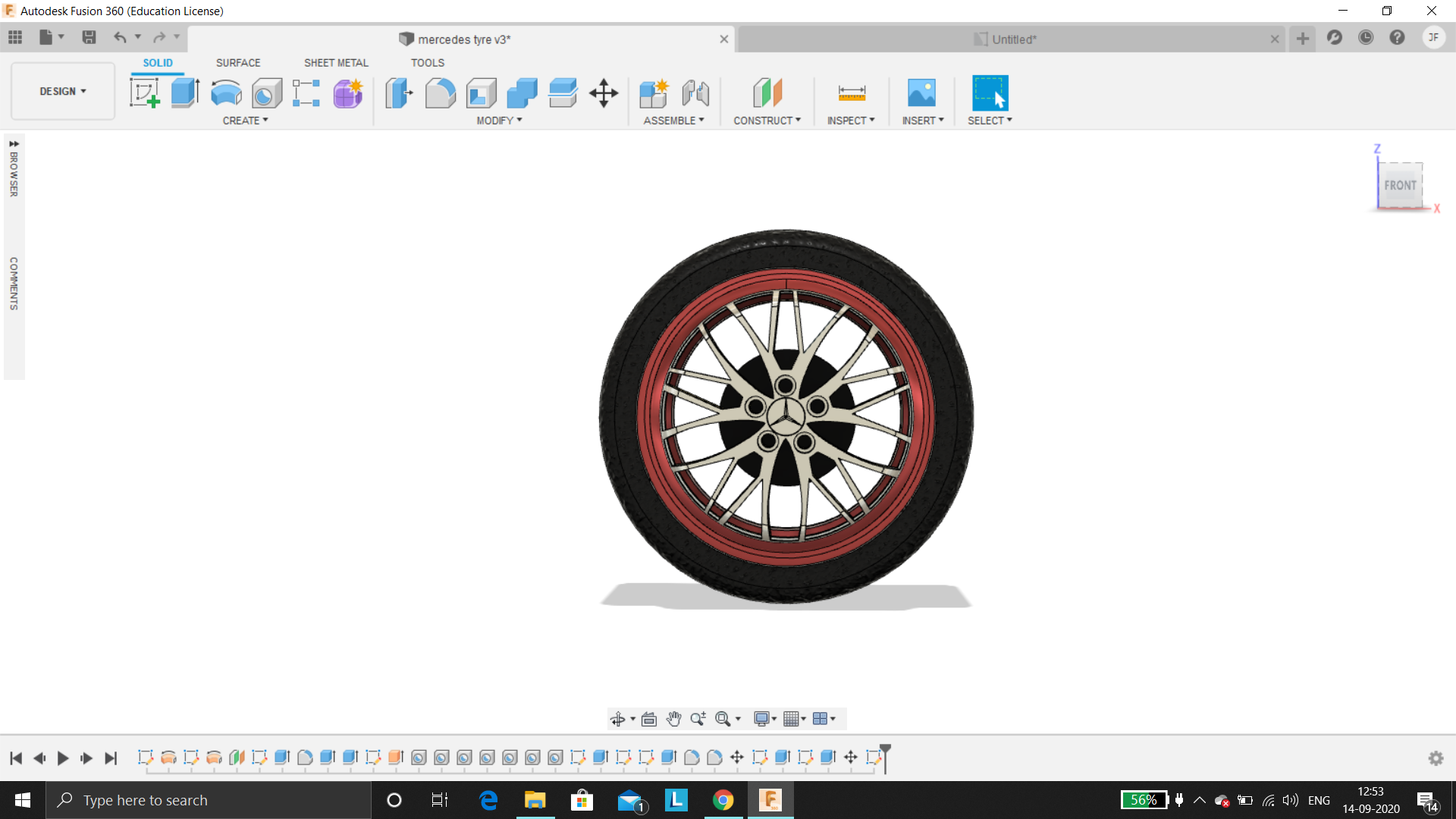The height and width of the screenshot is (819, 1456).
Task: Select the Combine tool
Action: [522, 93]
